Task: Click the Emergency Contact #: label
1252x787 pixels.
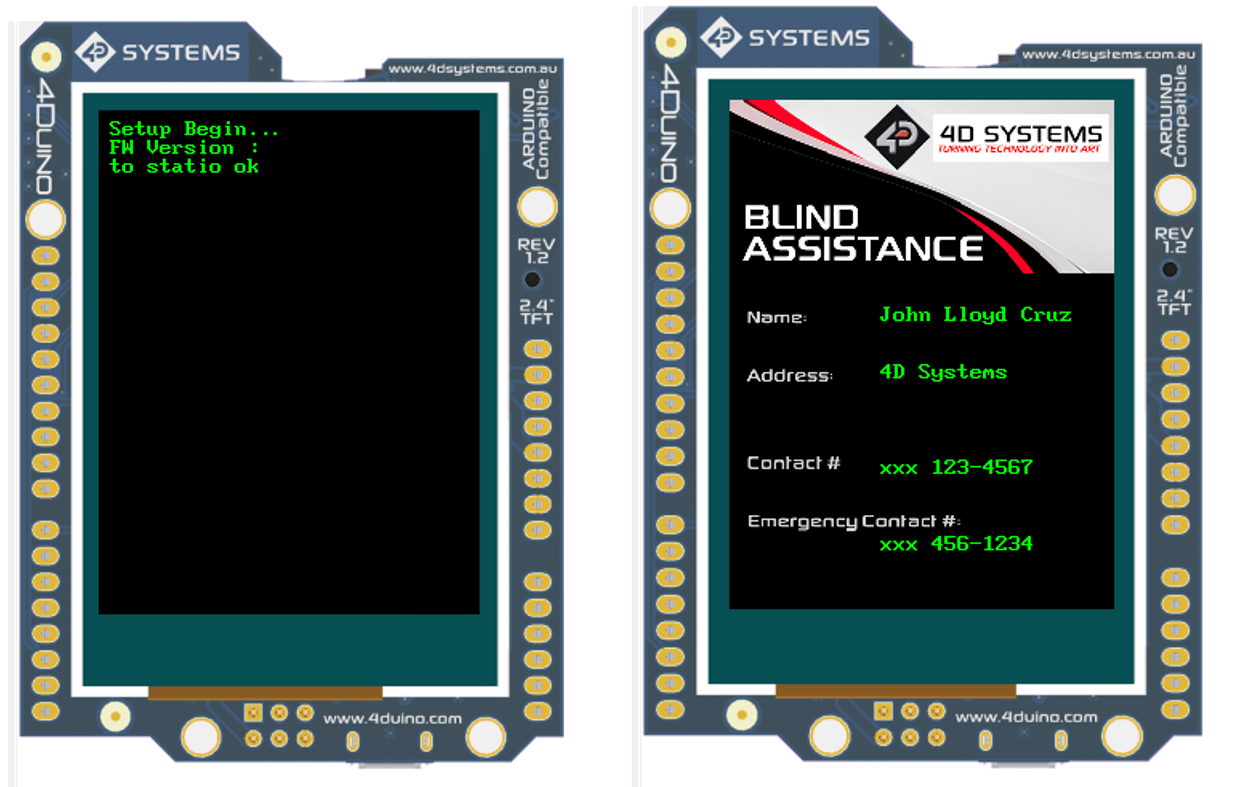Action: [x=853, y=521]
